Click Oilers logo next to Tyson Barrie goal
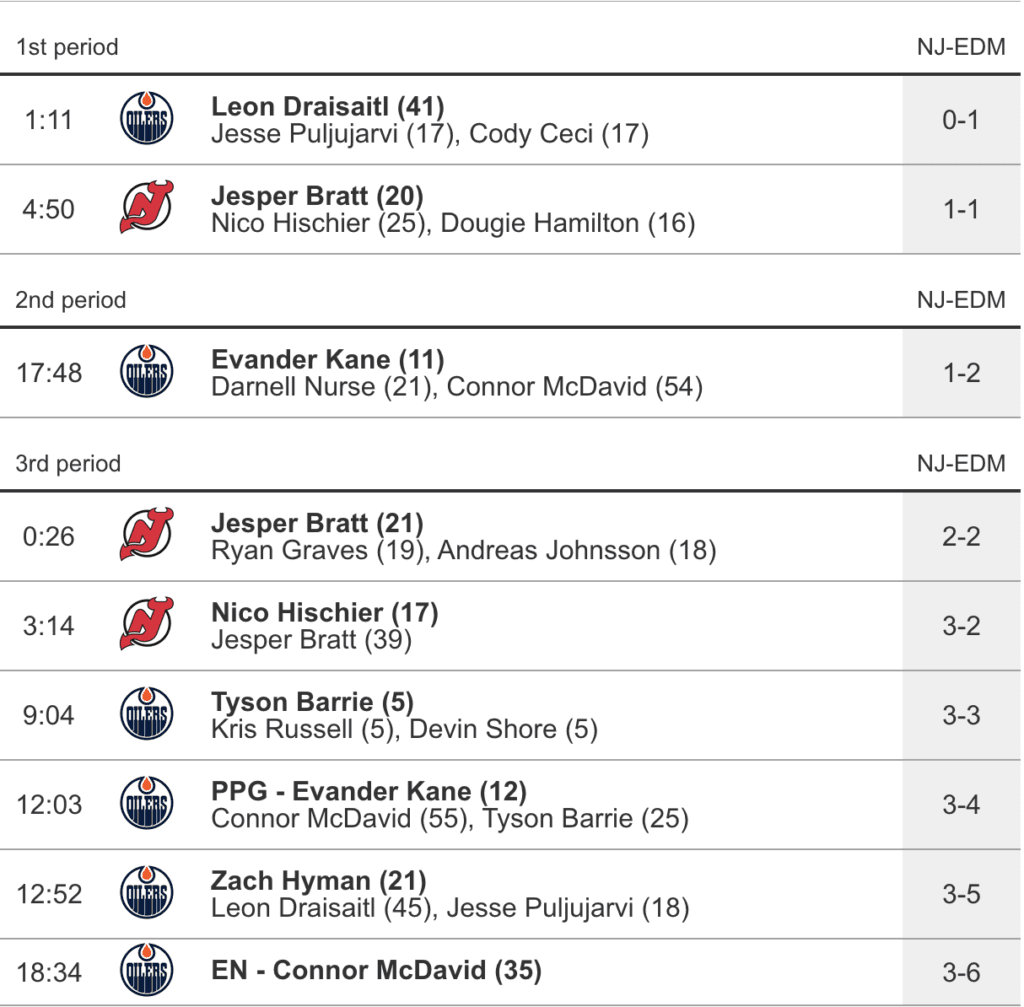The width and height of the screenshot is (1024, 1007). (x=146, y=715)
